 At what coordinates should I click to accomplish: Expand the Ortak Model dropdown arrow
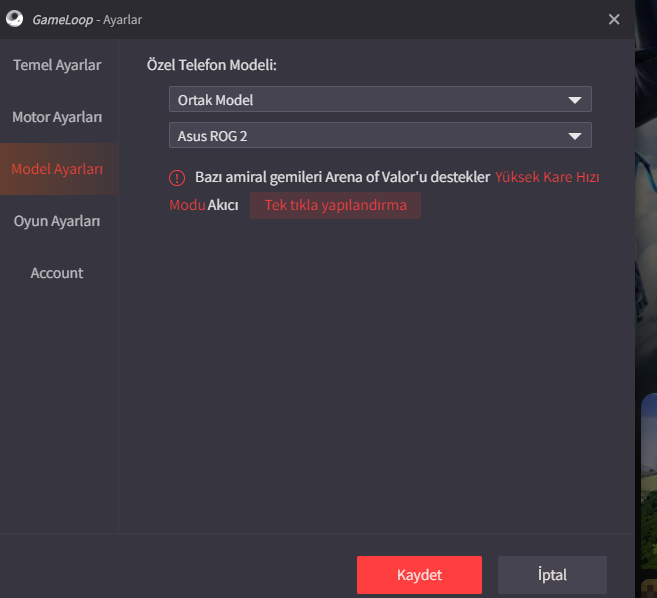click(x=574, y=100)
